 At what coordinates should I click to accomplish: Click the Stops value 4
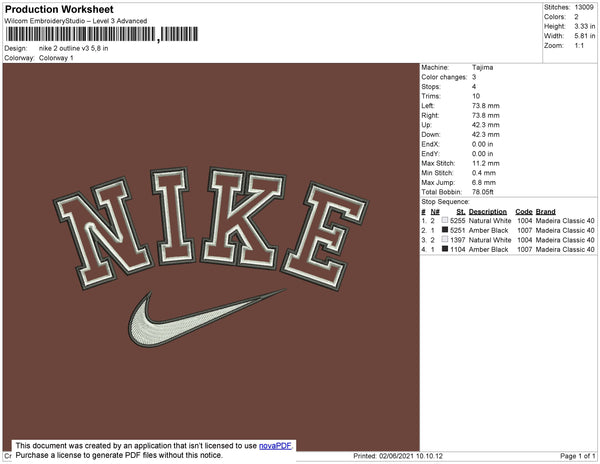[x=474, y=86]
